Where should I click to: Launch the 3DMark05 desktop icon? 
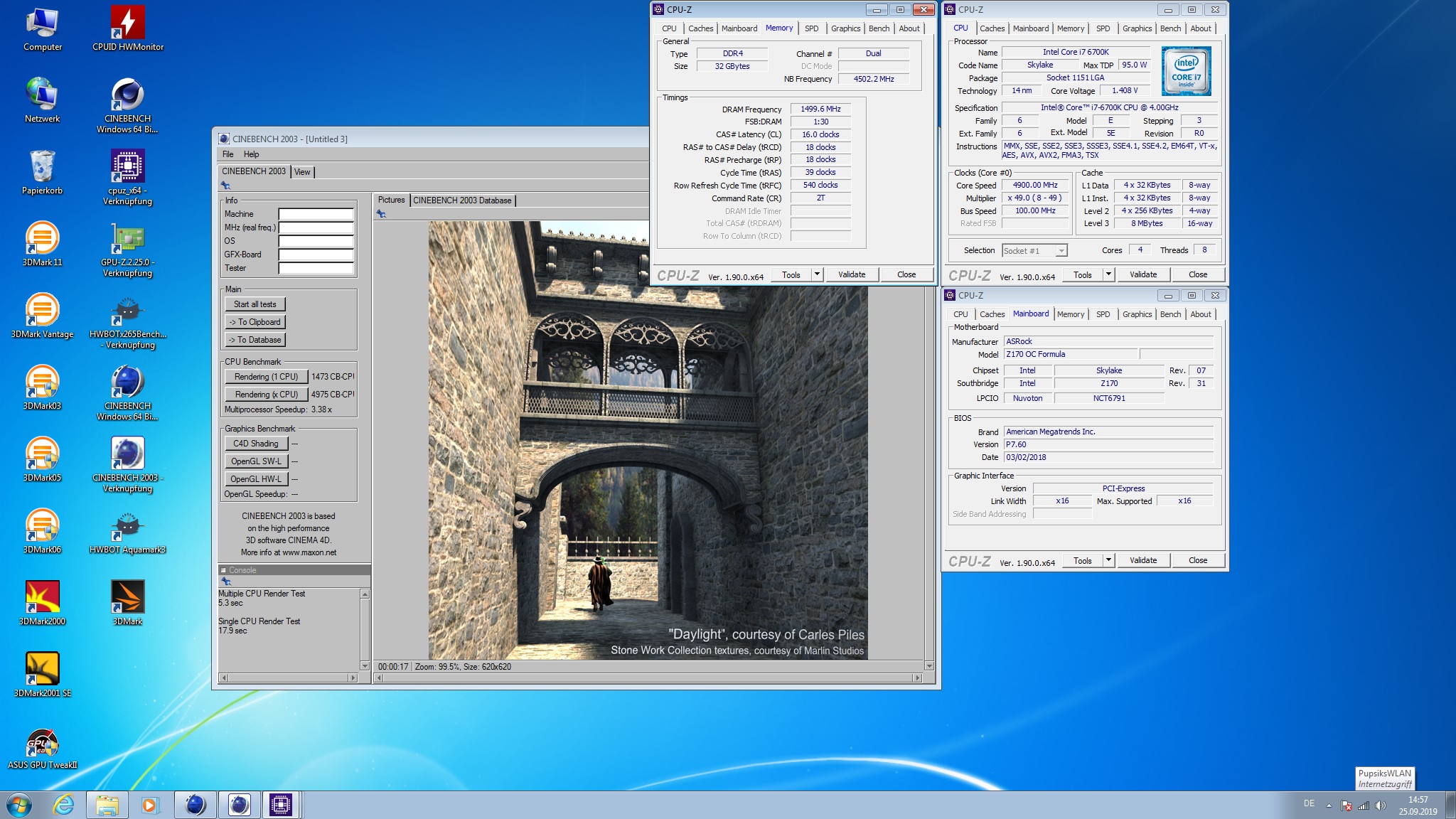pos(43,460)
